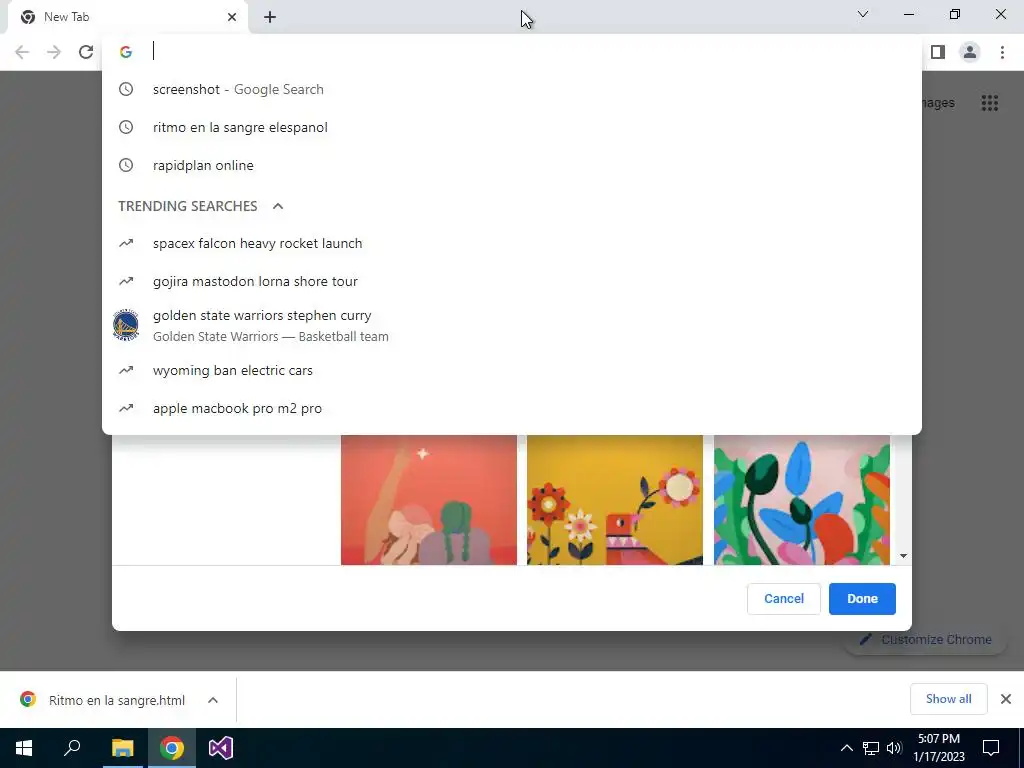Open Chrome three-dot menu

coord(1002,52)
